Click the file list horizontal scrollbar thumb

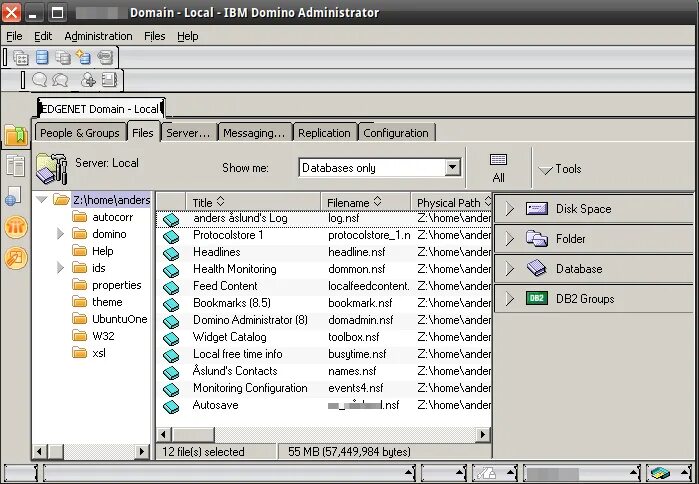(x=193, y=434)
